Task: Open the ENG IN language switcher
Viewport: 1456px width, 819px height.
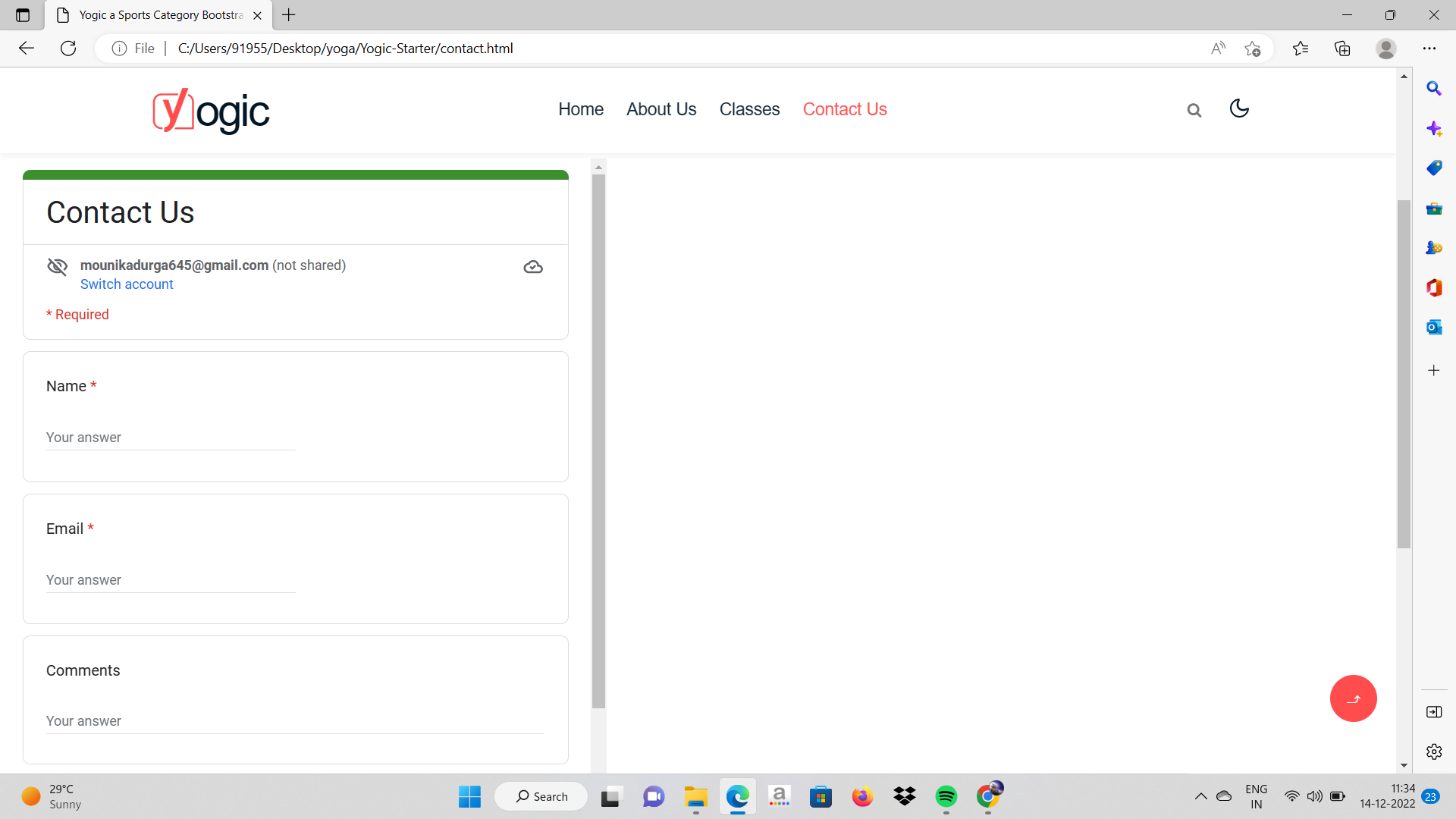Action: click(1257, 796)
